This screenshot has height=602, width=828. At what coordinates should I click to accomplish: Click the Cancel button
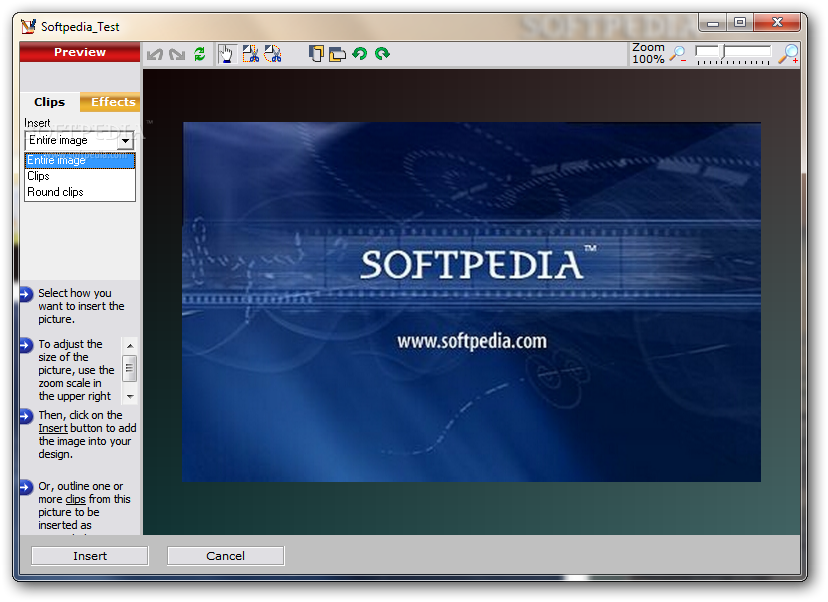(225, 556)
